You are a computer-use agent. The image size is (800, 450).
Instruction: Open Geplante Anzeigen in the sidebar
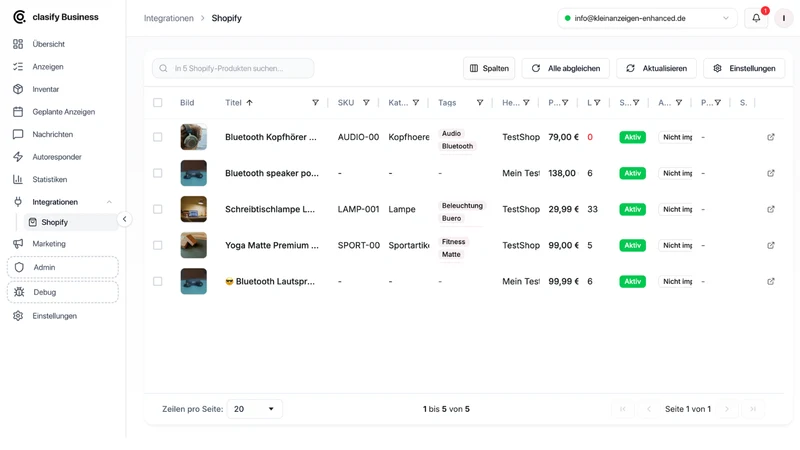[x=63, y=112]
